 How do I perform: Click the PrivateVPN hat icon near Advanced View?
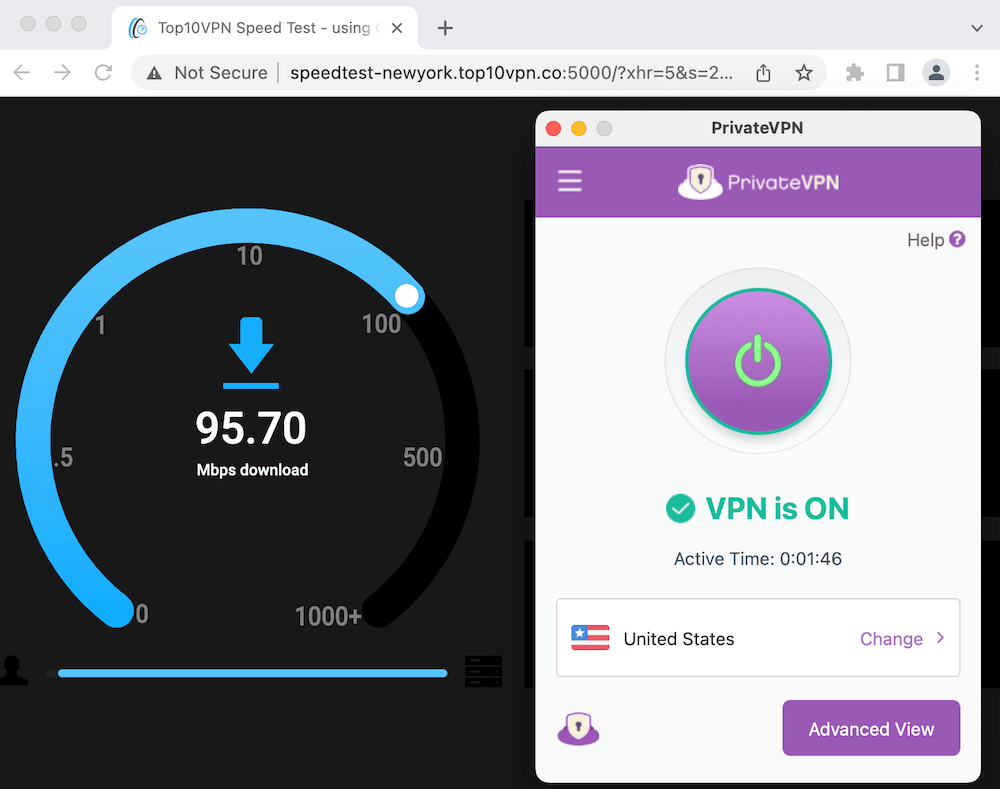578,728
